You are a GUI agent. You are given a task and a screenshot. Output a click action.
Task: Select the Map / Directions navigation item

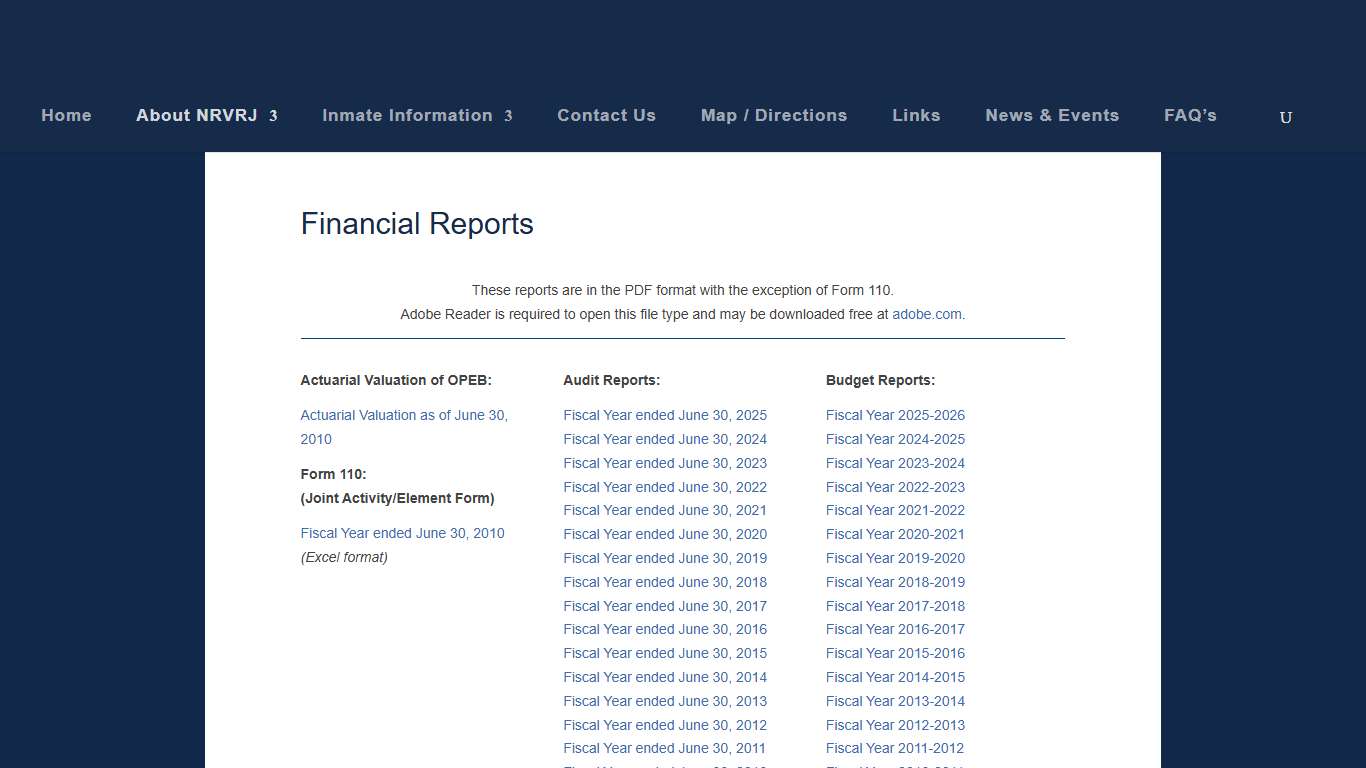pos(773,115)
